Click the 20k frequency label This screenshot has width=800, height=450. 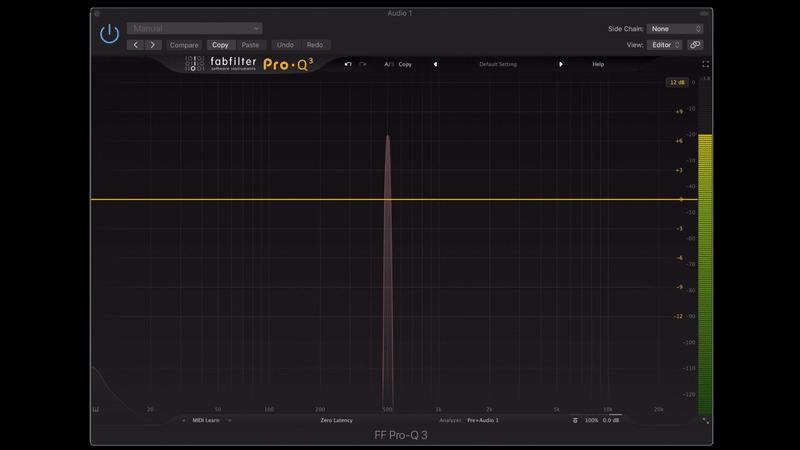point(659,409)
